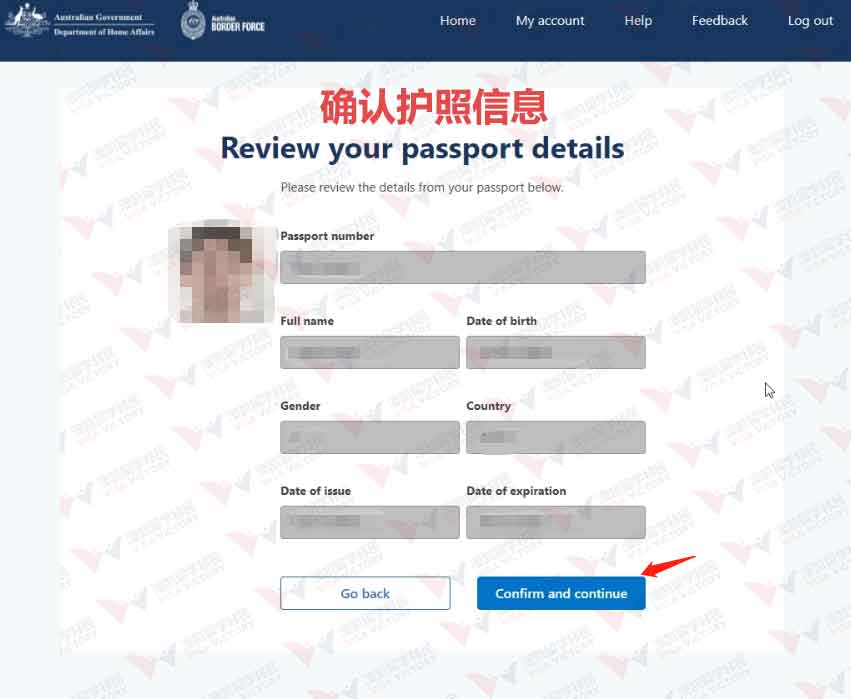
Task: Click the Review your passport details heading
Action: (x=422, y=148)
